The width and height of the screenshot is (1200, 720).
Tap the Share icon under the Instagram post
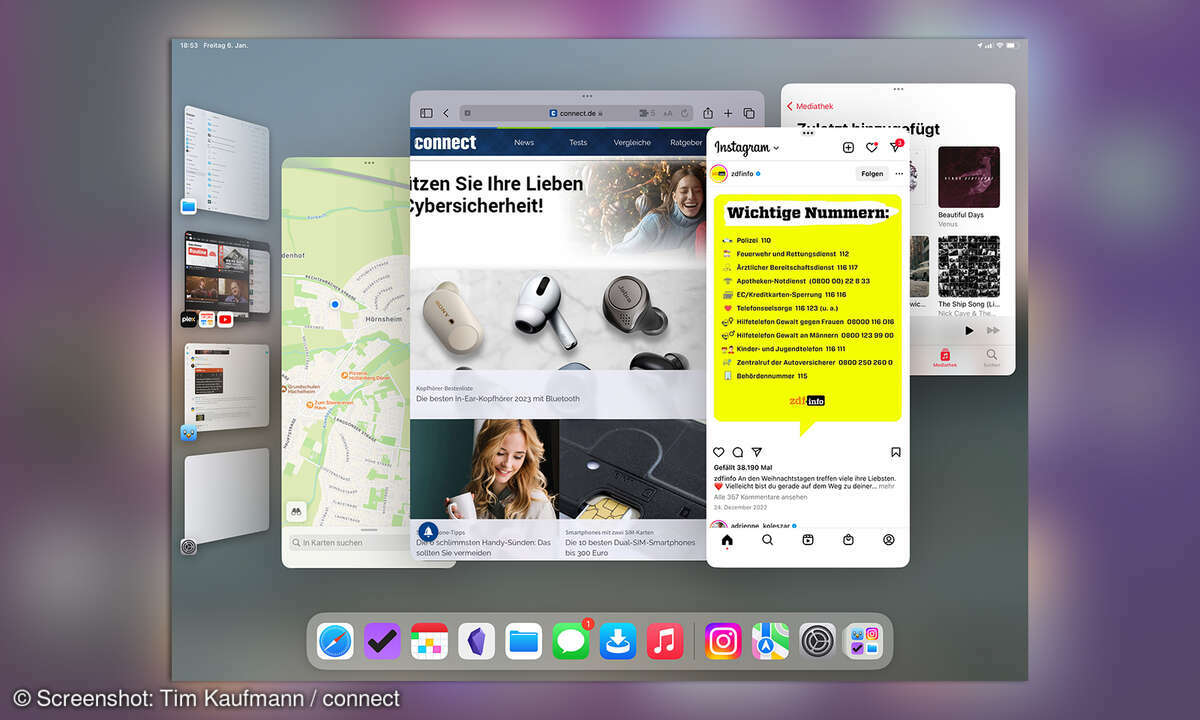tap(757, 452)
